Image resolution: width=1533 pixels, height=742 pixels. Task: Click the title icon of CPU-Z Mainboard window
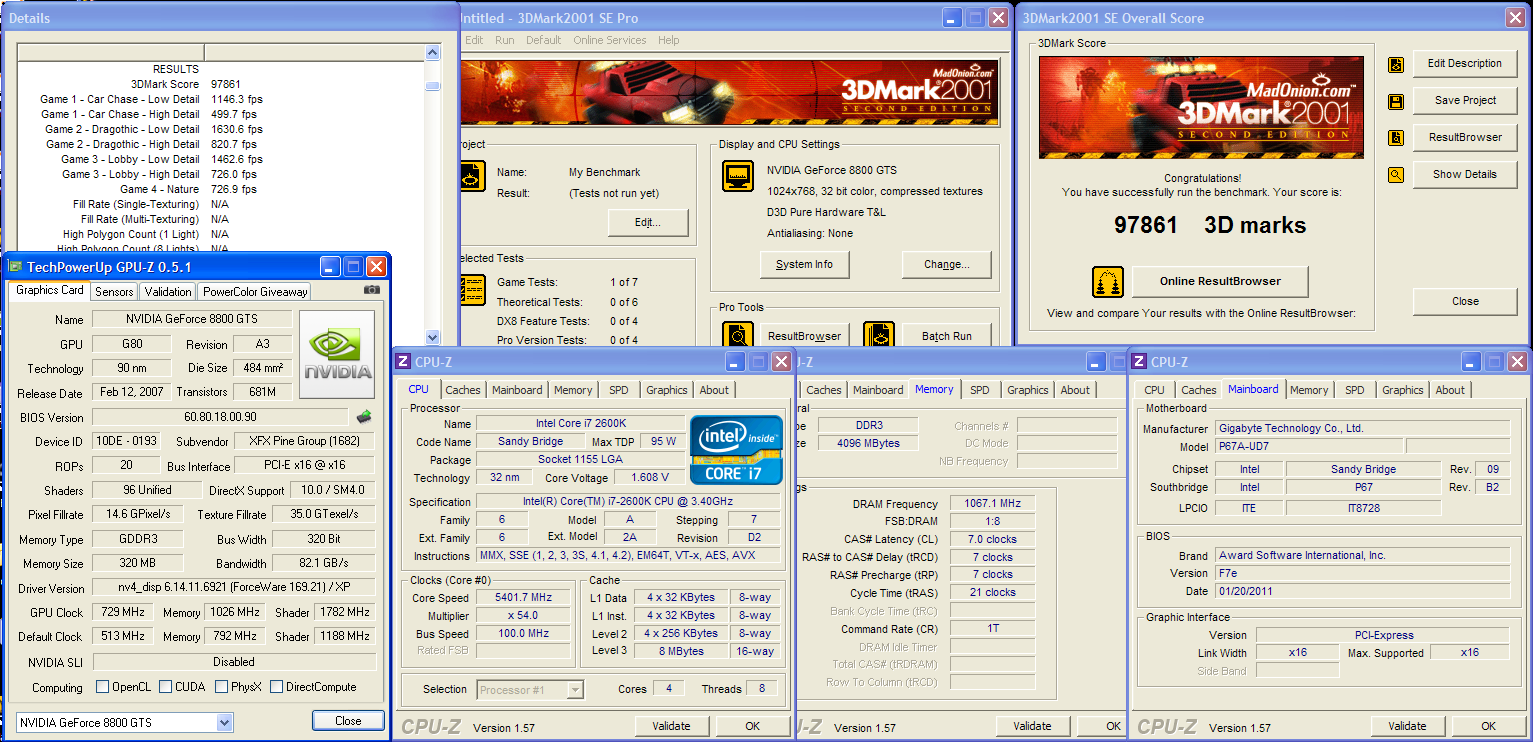[x=1138, y=362]
